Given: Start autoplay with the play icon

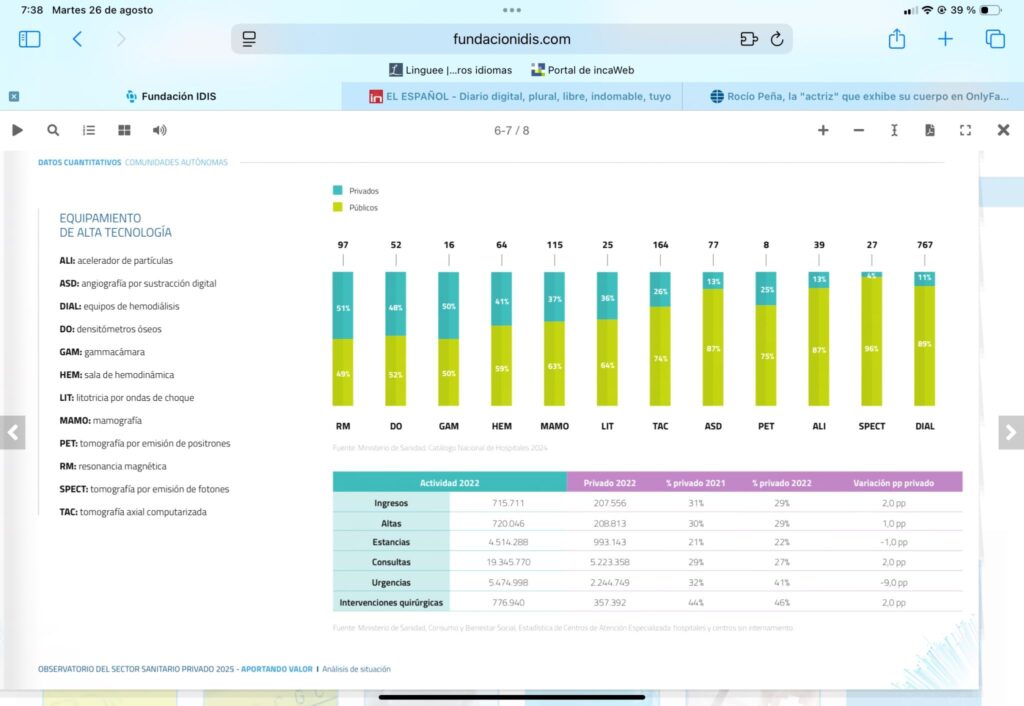Looking at the screenshot, I should pos(17,130).
